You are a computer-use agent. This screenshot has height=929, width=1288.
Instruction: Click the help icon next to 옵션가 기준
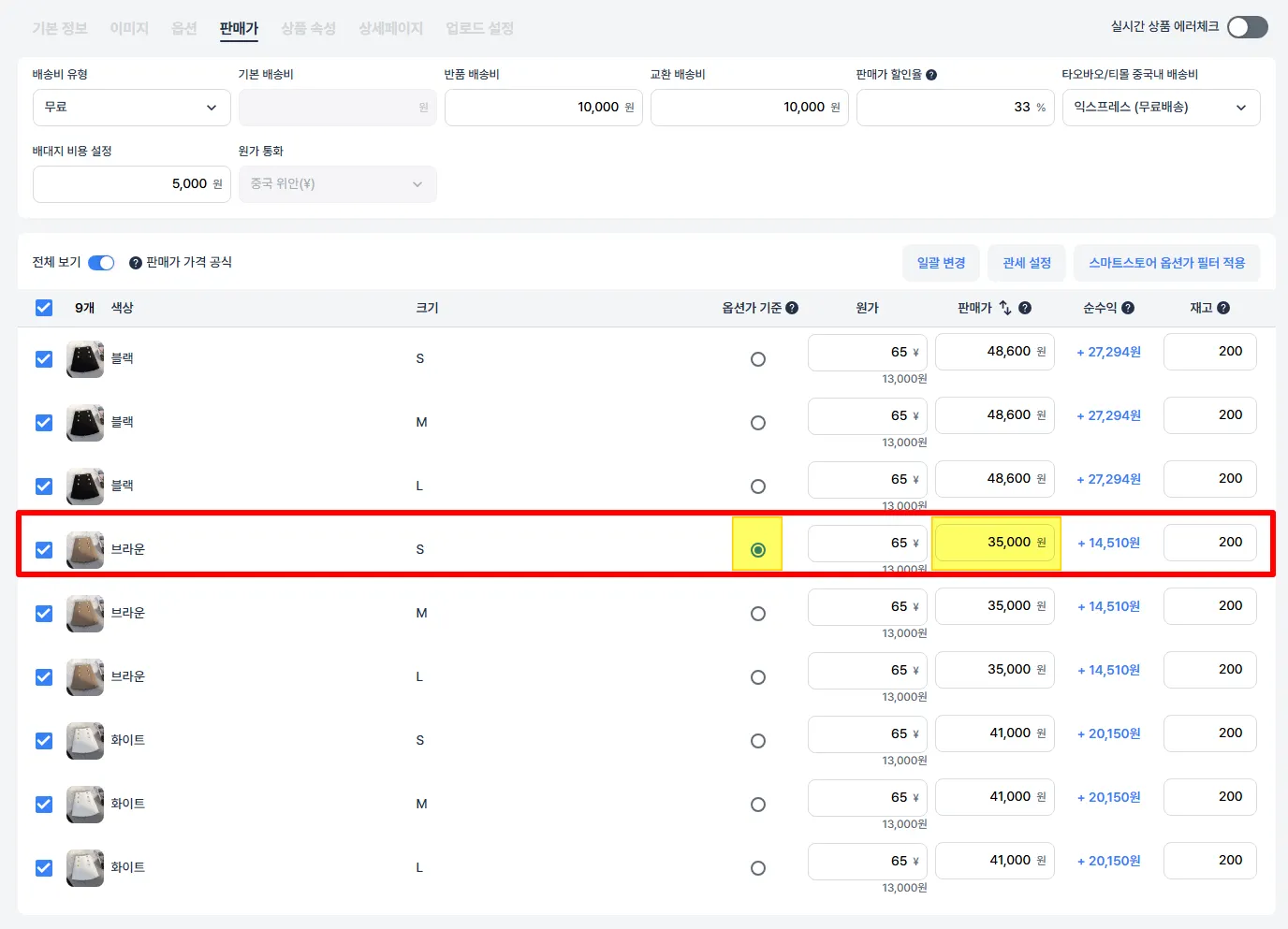[x=792, y=308]
